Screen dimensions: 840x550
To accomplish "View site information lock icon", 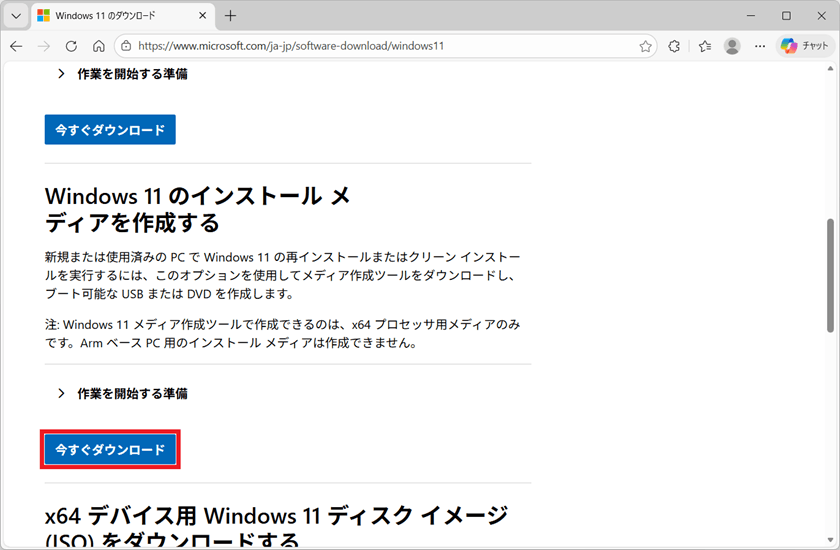I will click(126, 46).
